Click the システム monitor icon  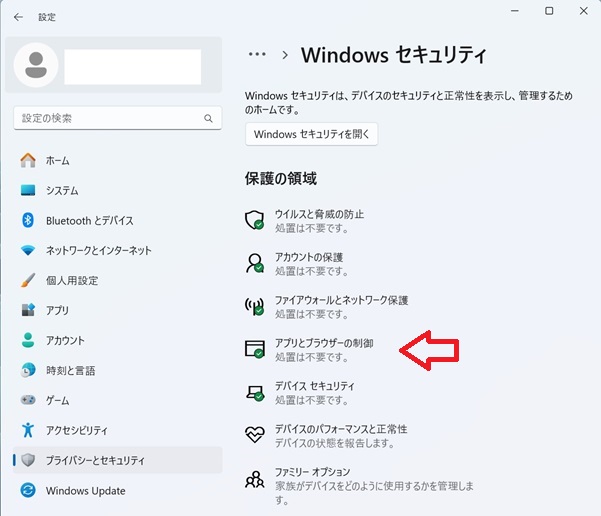(28, 190)
